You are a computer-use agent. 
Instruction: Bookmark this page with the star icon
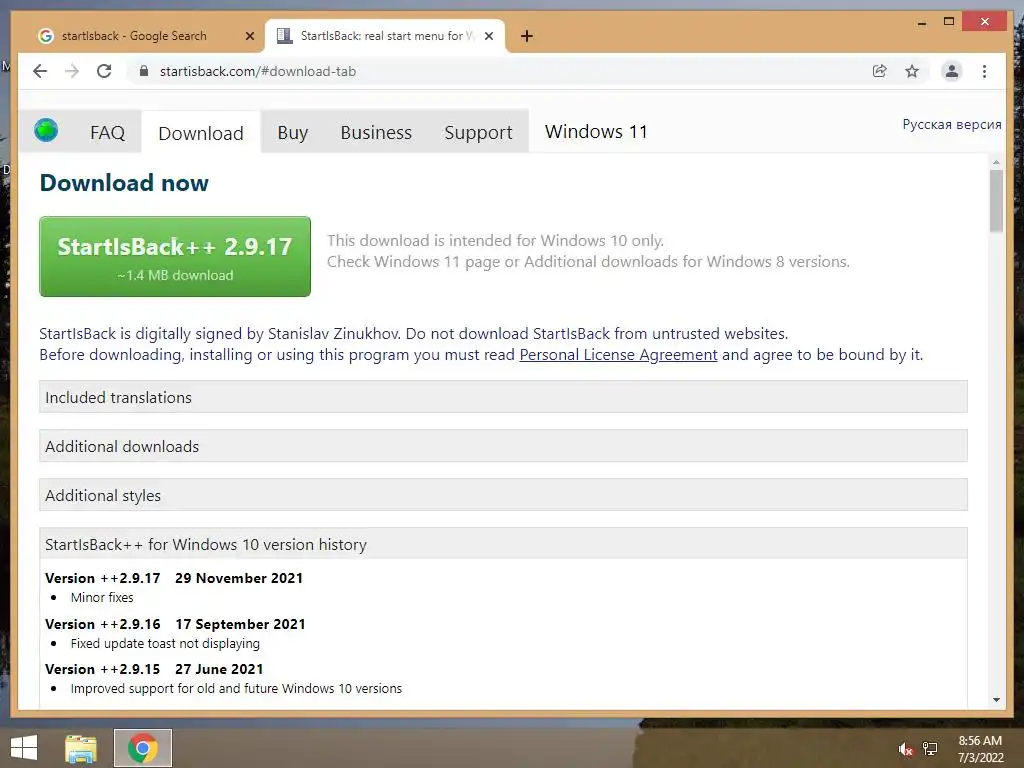click(x=912, y=71)
